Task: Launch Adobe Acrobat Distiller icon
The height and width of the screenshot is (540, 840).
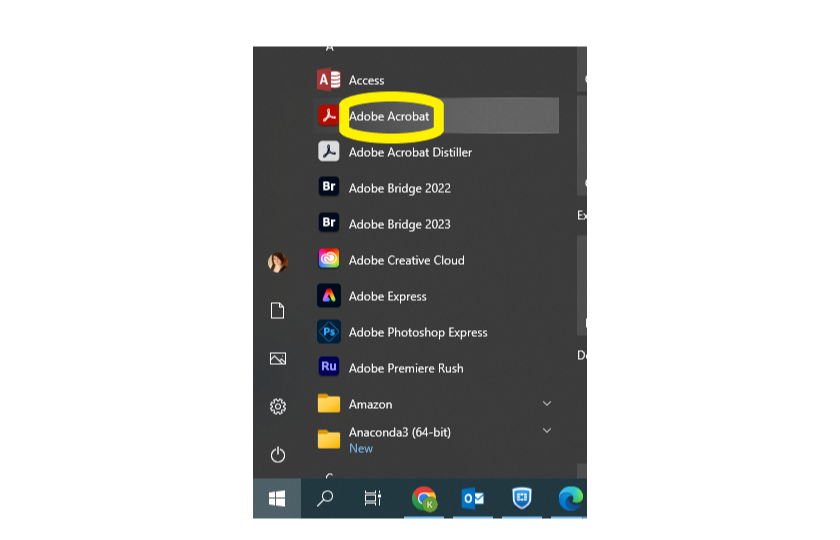Action: click(328, 152)
